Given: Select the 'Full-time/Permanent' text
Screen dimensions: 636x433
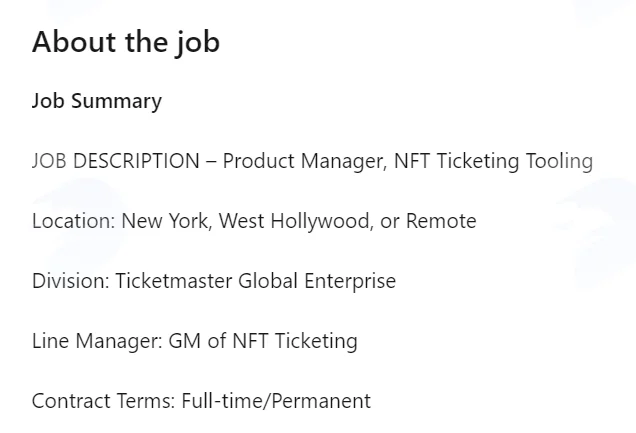Looking at the screenshot, I should point(276,401).
